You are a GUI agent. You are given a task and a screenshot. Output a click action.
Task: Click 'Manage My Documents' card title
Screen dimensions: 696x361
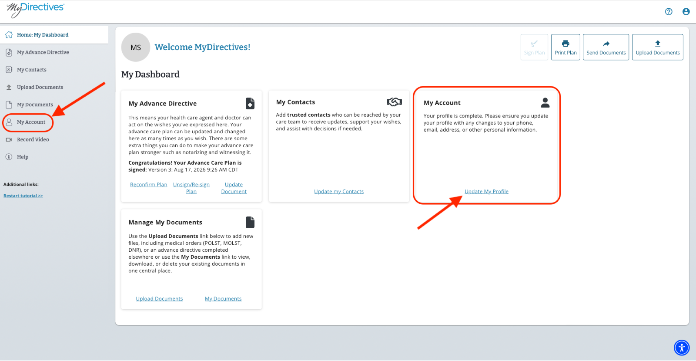click(x=165, y=222)
